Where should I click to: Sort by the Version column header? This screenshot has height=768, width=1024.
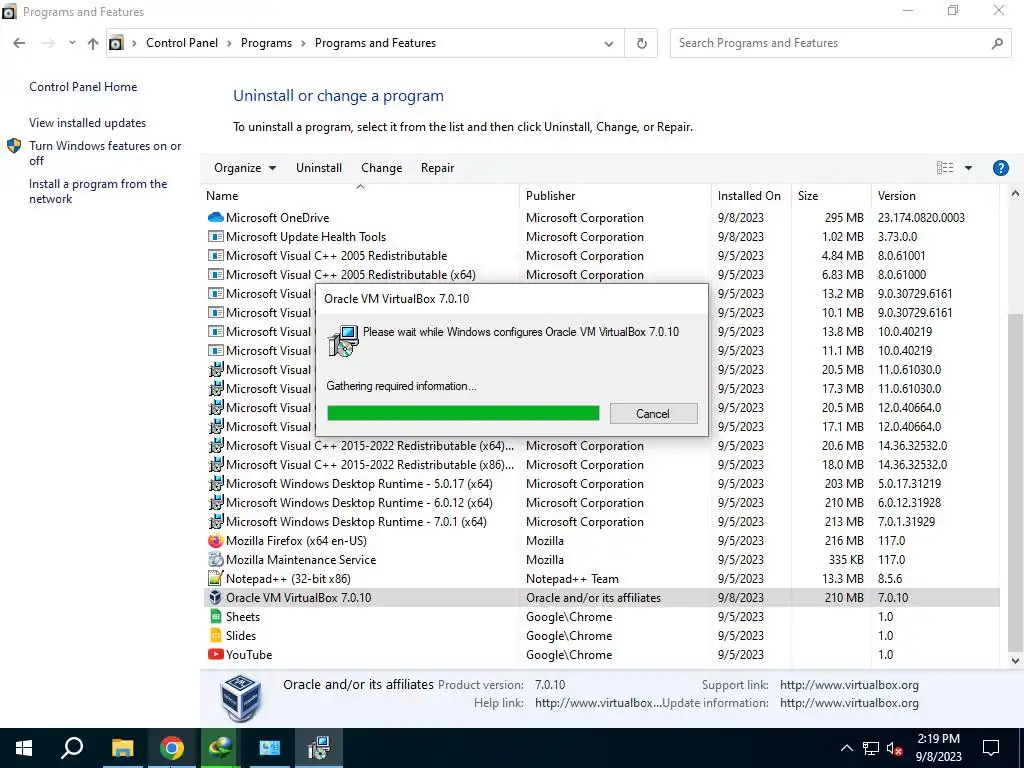coord(897,196)
